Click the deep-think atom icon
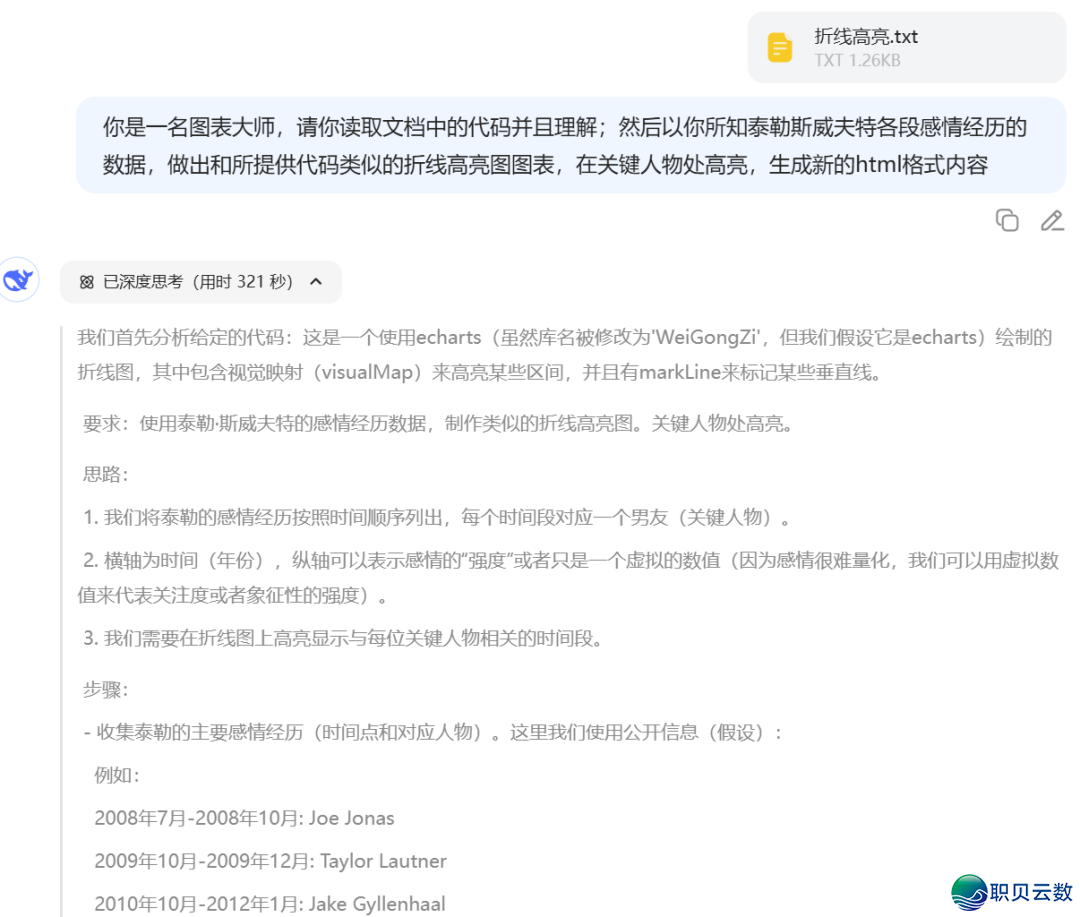The height and width of the screenshot is (917, 1080). pyautogui.click(x=86, y=282)
